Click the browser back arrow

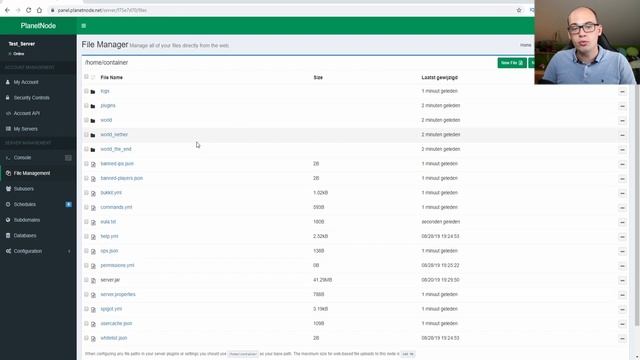7,10
